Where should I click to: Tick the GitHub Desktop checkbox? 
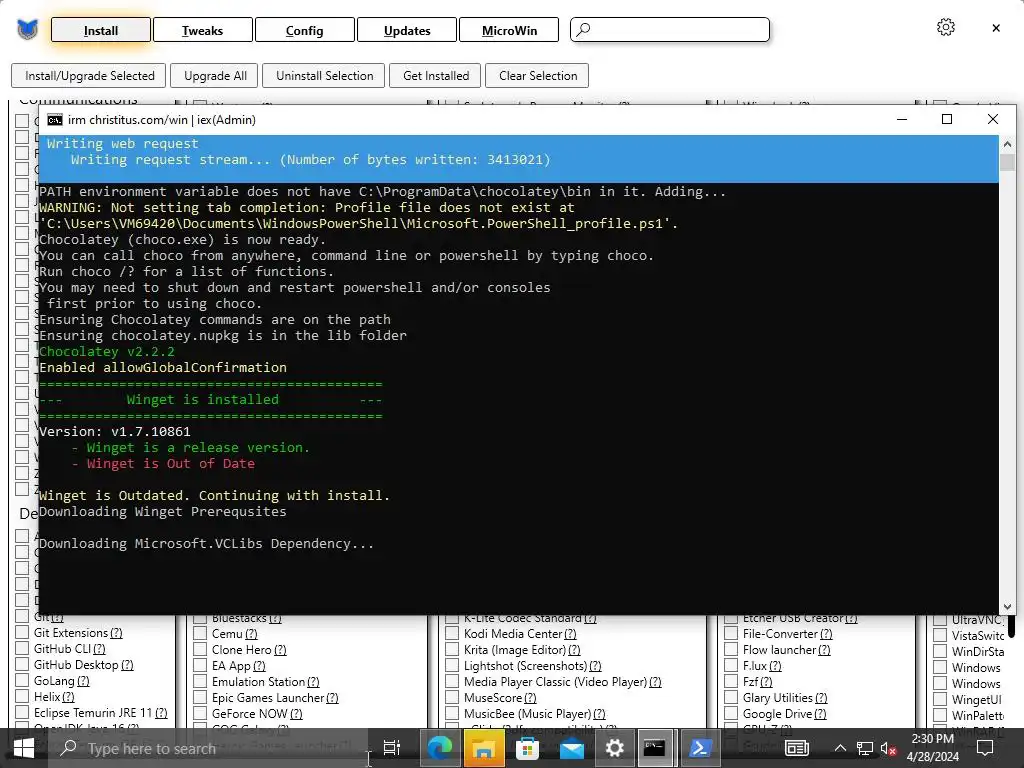(x=22, y=664)
